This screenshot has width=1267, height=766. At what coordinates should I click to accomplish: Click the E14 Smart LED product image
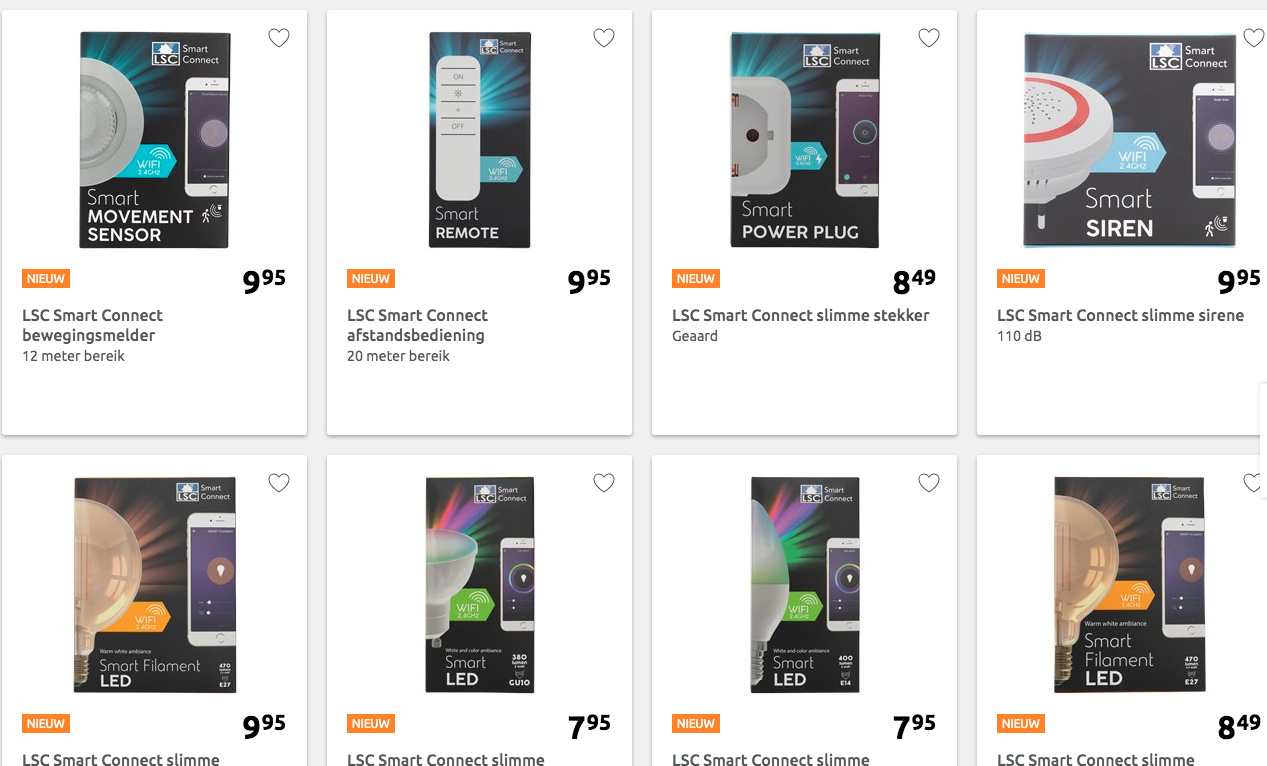tap(805, 585)
